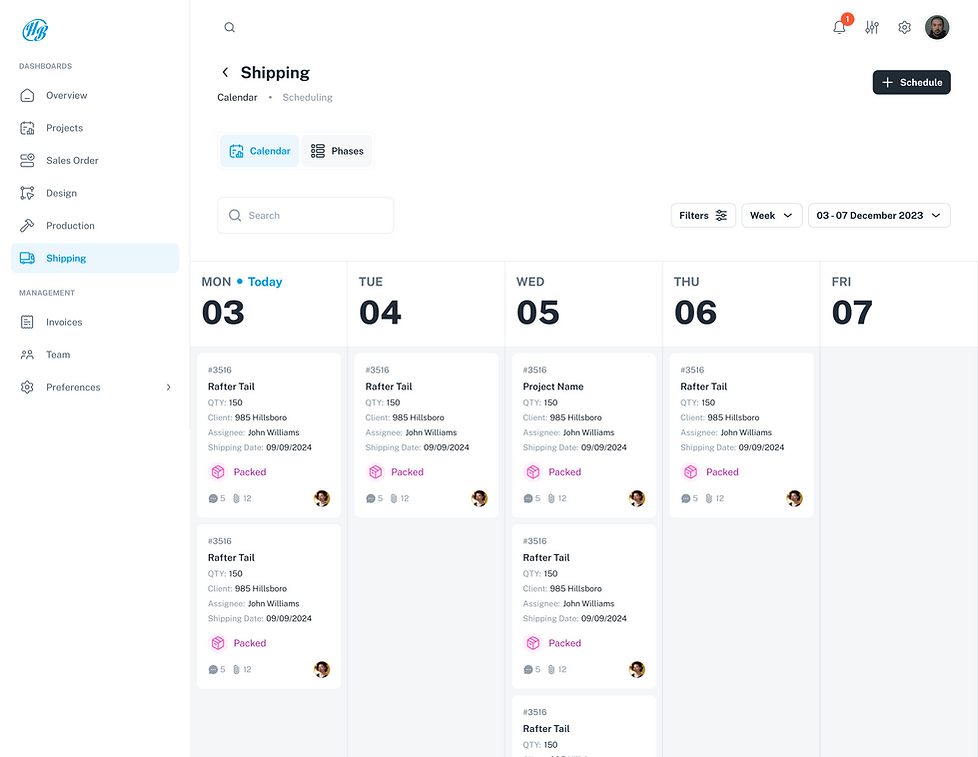This screenshot has height=757, width=978.
Task: Click the HB logo icon
Action: pos(35,29)
